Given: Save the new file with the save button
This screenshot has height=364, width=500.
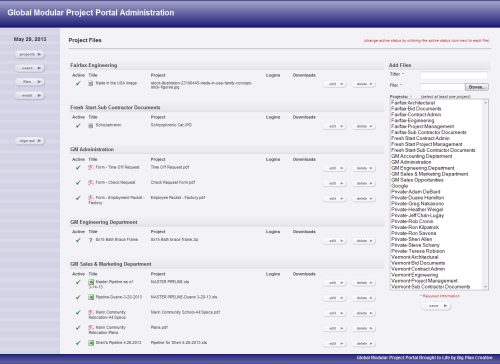Looking at the screenshot, I should coord(436,306).
